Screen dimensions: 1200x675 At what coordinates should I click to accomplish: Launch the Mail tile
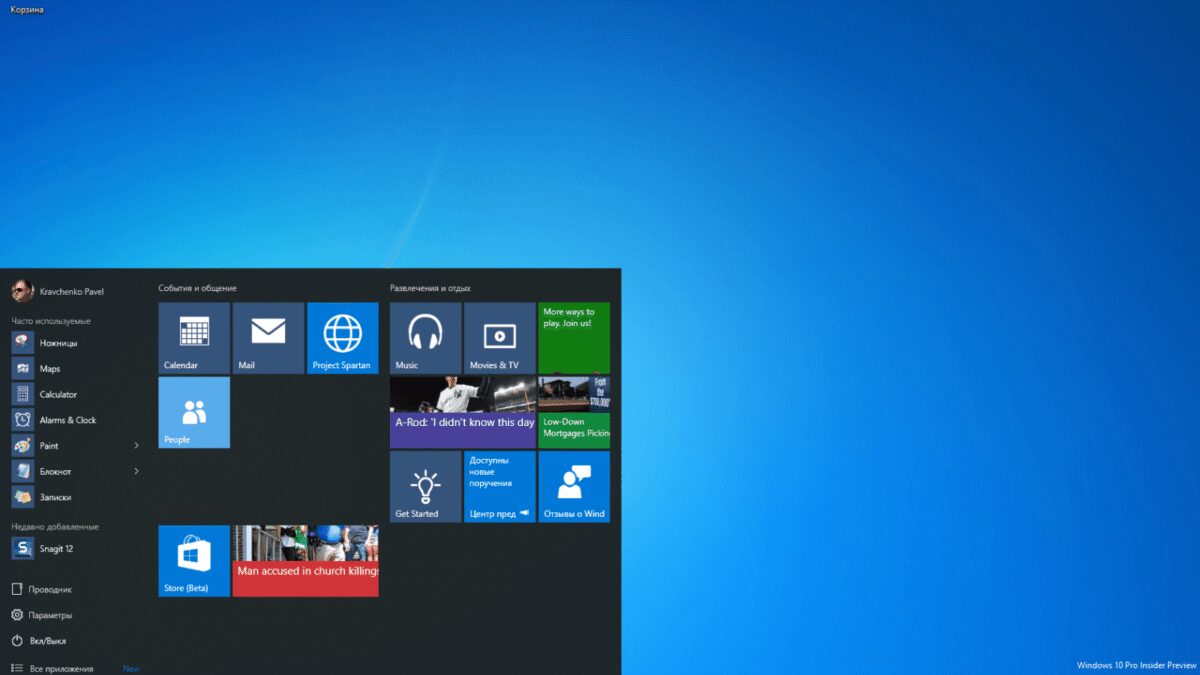point(268,338)
